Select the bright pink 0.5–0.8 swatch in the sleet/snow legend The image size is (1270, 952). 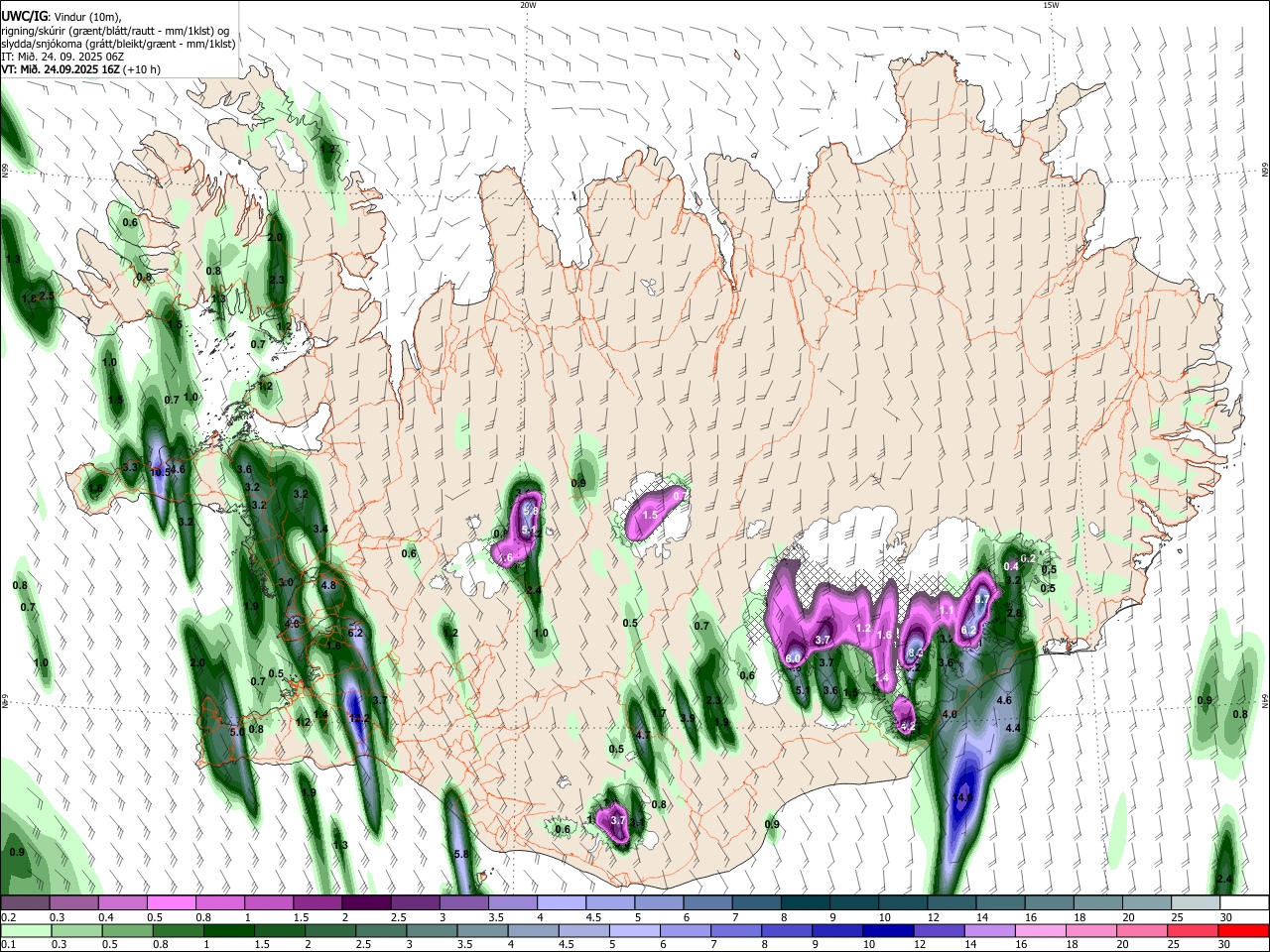(x=171, y=903)
